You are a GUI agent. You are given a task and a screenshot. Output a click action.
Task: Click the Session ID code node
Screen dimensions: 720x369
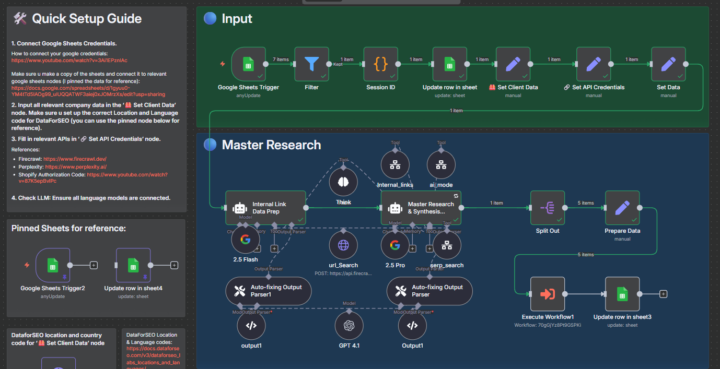381,64
